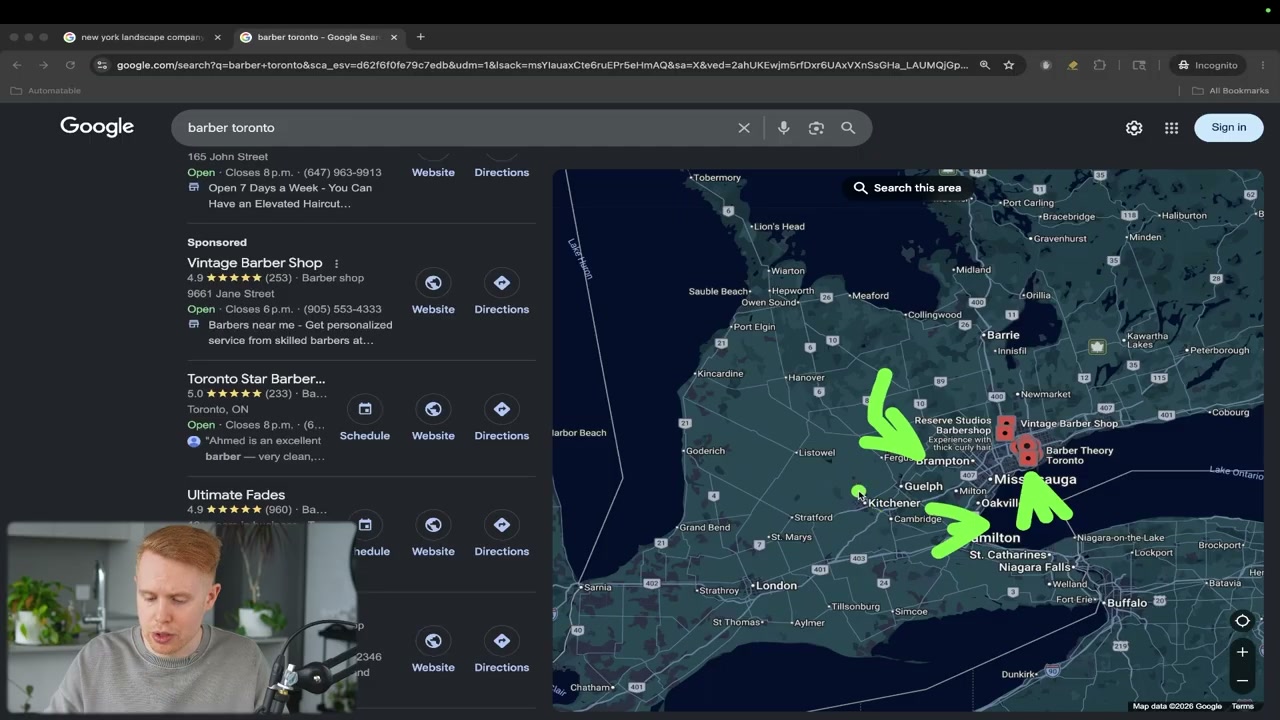Click Sponsored label above Vintage Barber Shop
1280x720 pixels.
pos(217,242)
